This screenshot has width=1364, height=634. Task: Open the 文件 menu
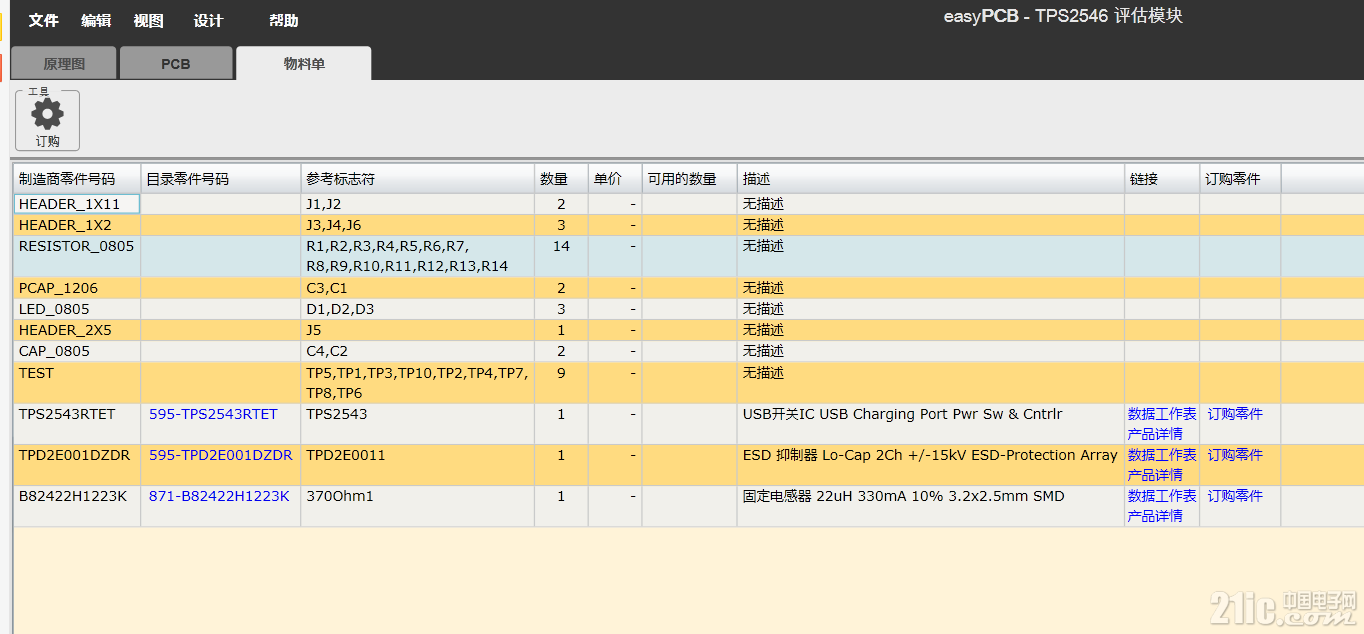click(43, 20)
